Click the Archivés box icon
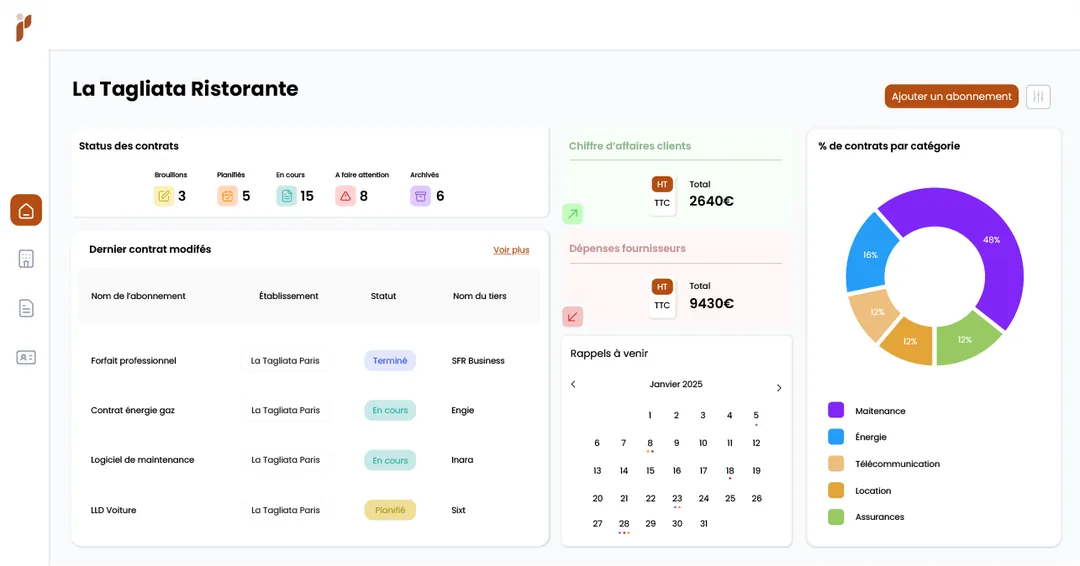The width and height of the screenshot is (1080, 566). (420, 196)
